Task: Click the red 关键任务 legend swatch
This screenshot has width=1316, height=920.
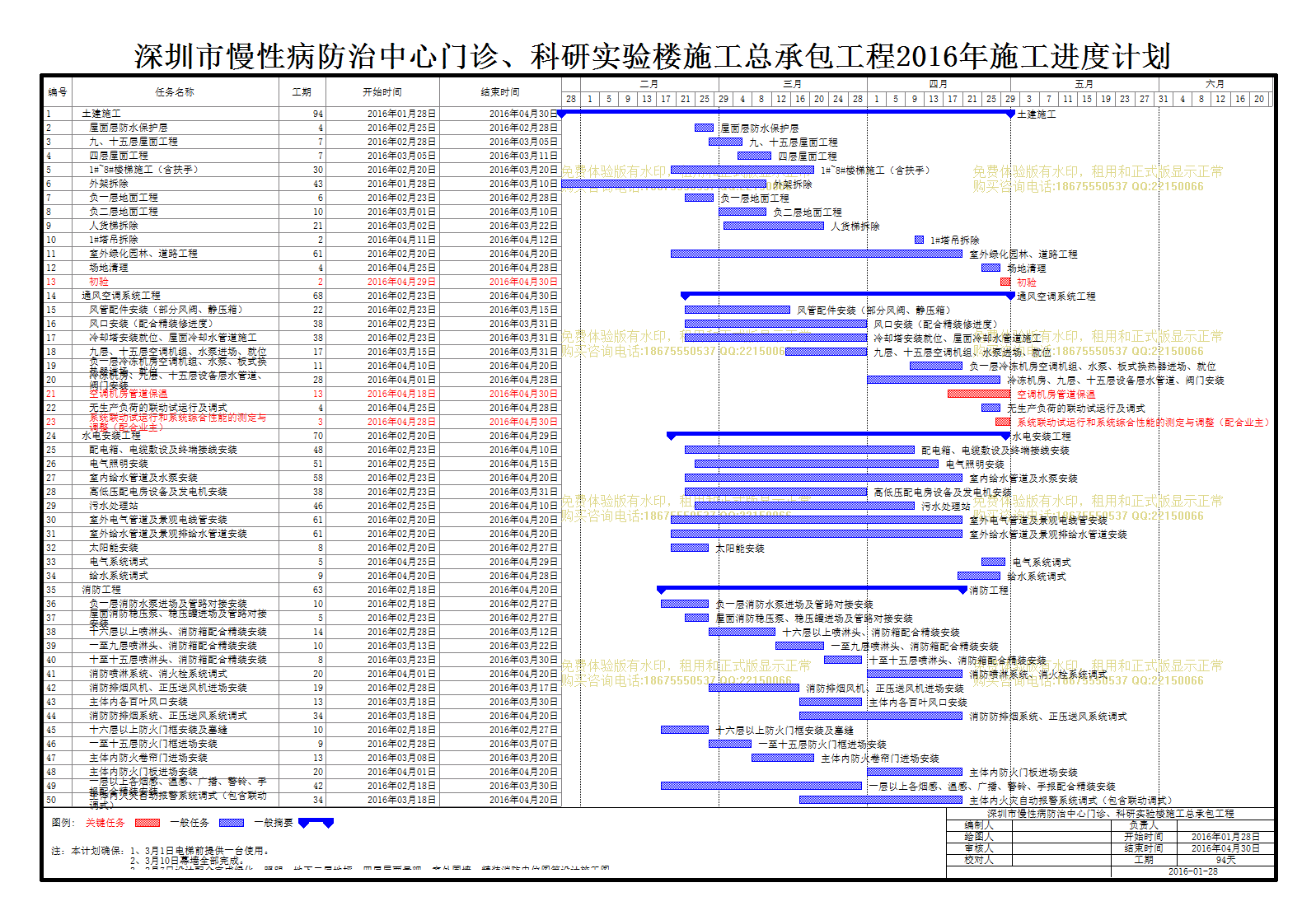Action: 147,822
